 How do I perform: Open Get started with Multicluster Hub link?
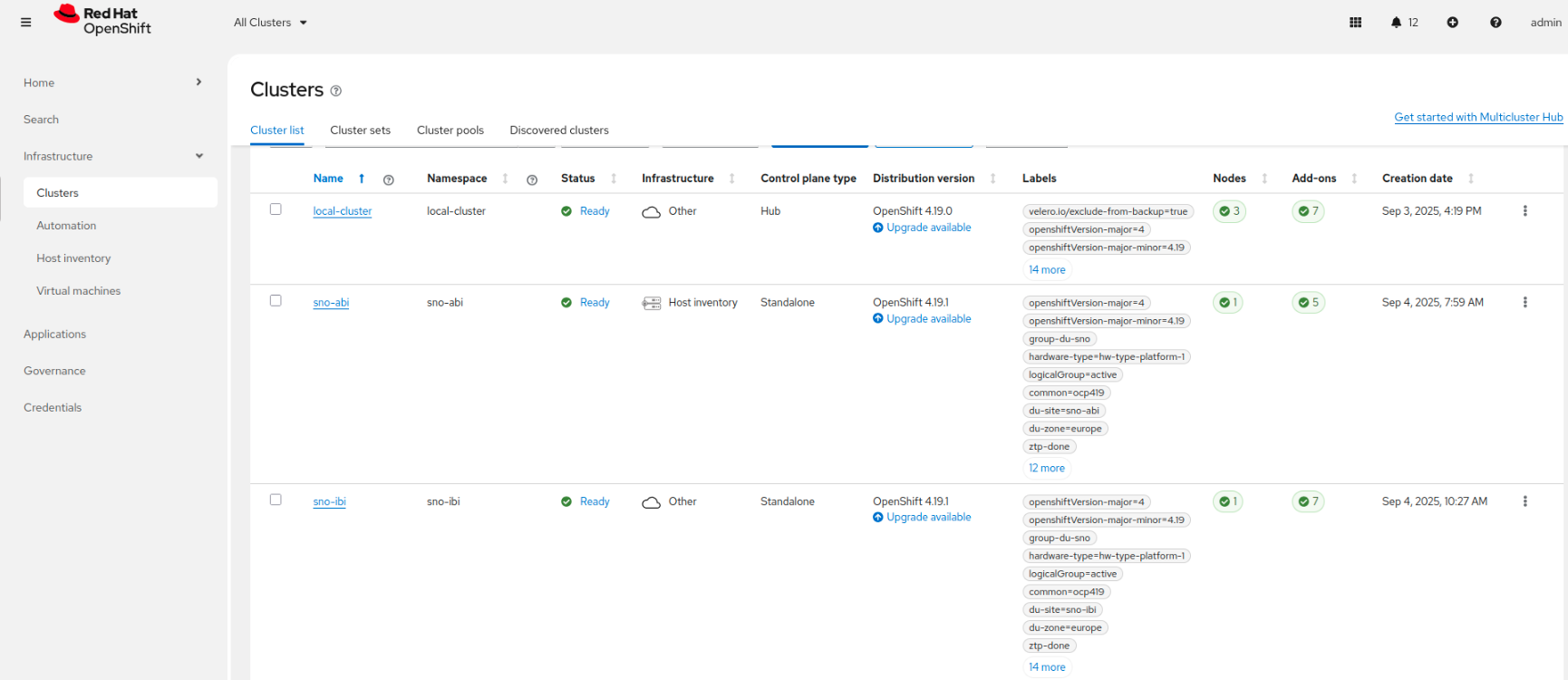tap(1477, 117)
